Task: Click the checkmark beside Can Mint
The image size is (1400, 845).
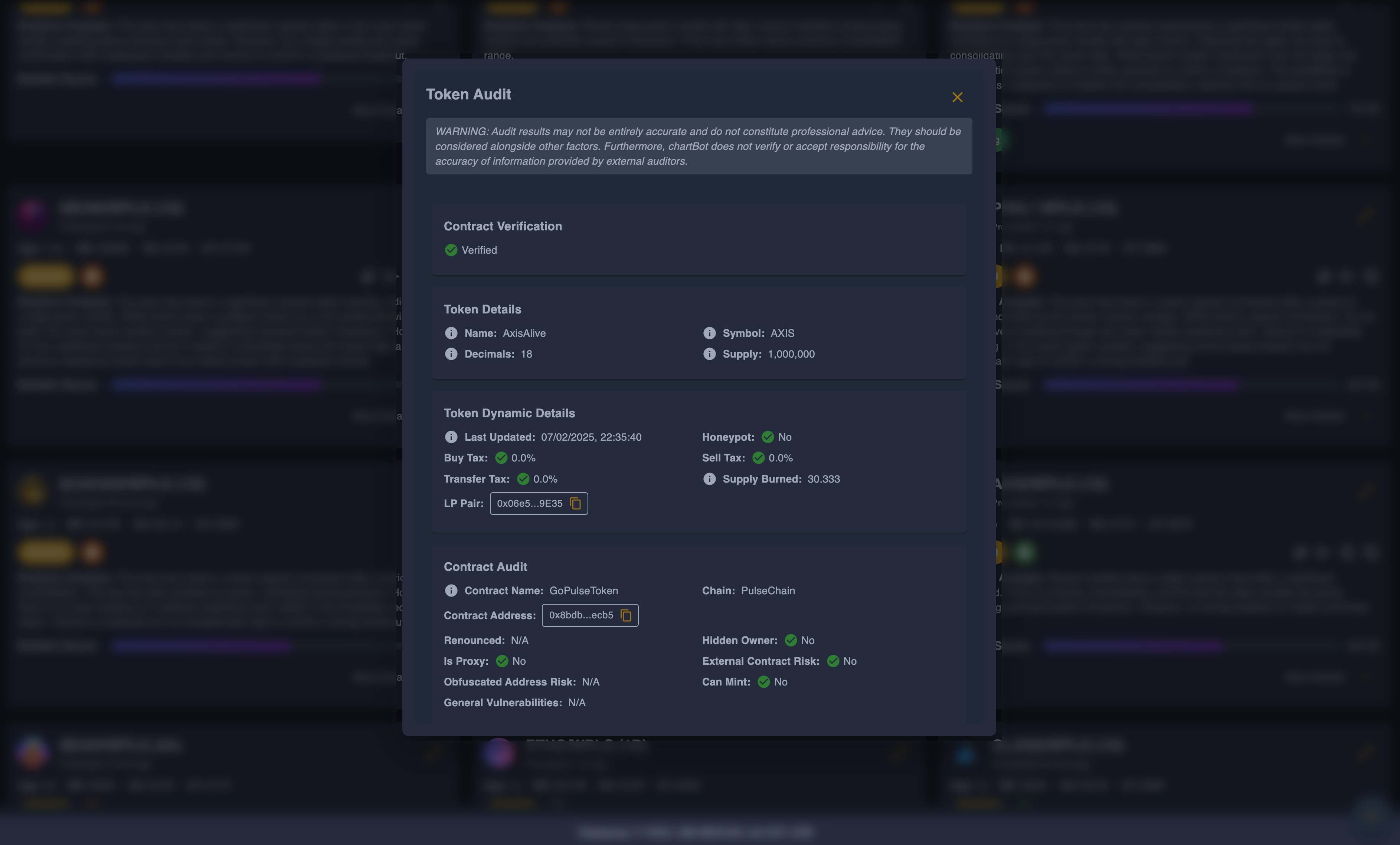Action: [763, 682]
